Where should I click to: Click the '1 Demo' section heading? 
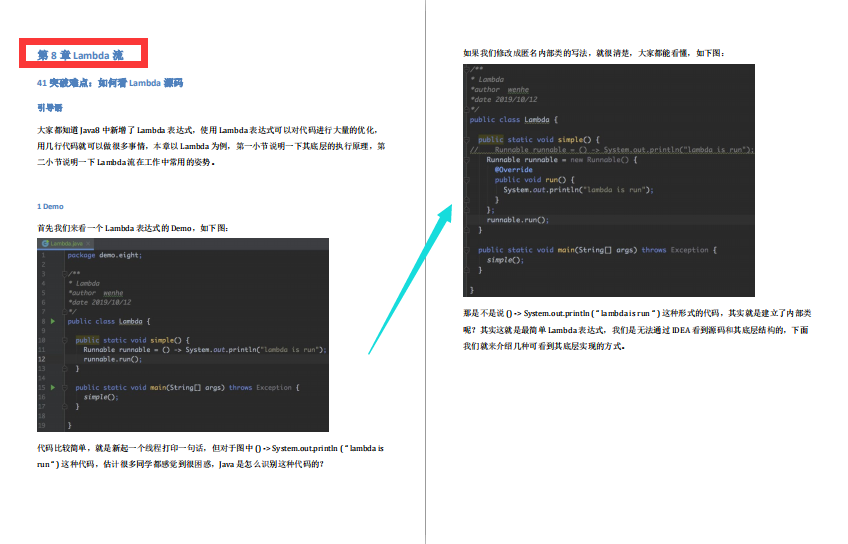(50, 207)
